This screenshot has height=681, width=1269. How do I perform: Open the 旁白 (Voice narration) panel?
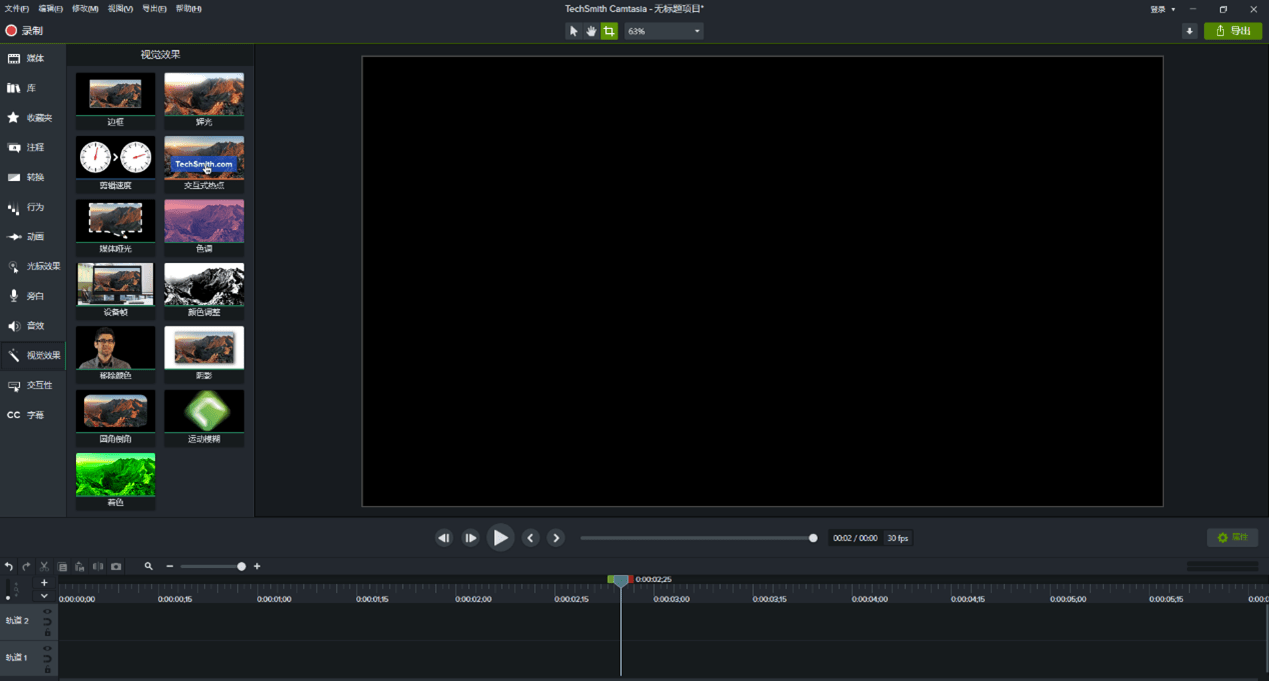[x=33, y=296]
